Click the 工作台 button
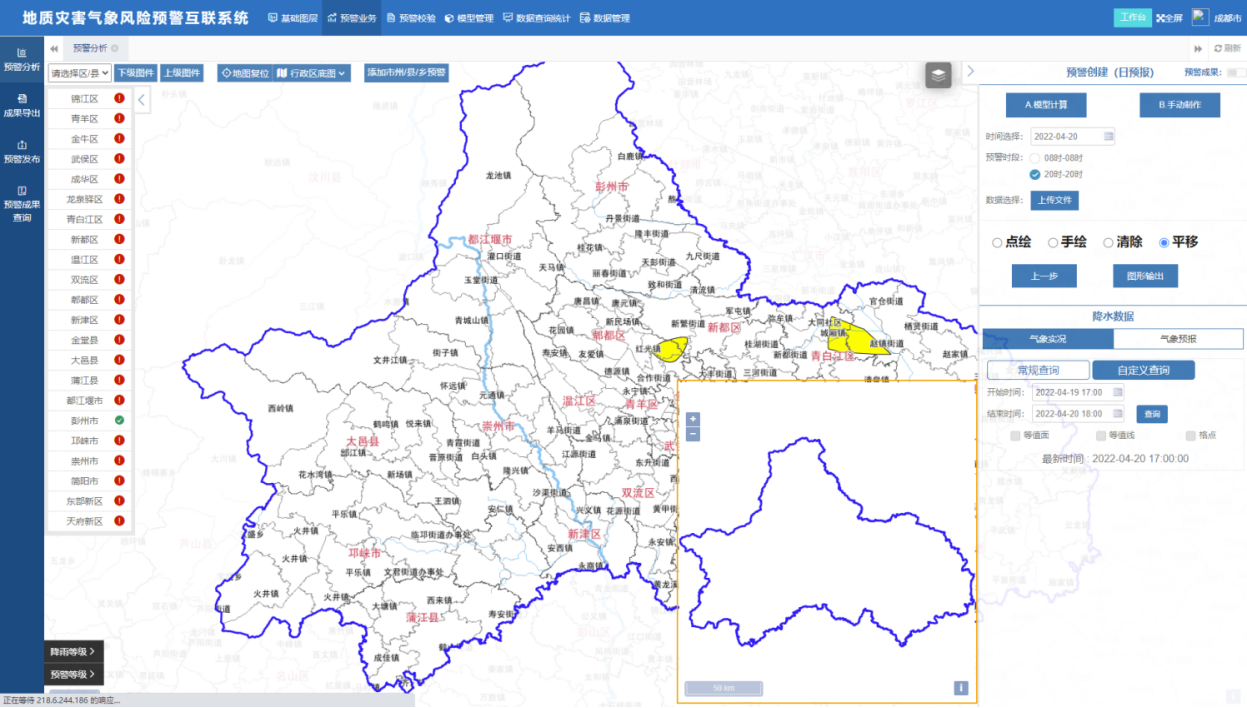This screenshot has height=708, width=1247. pyautogui.click(x=1132, y=18)
